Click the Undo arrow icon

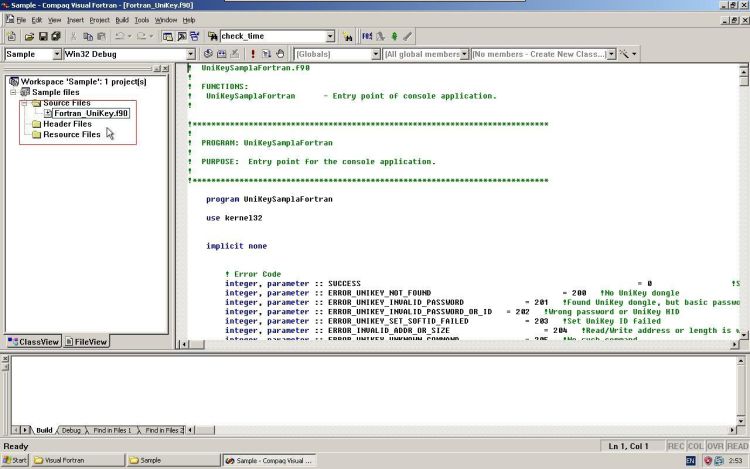click(120, 36)
